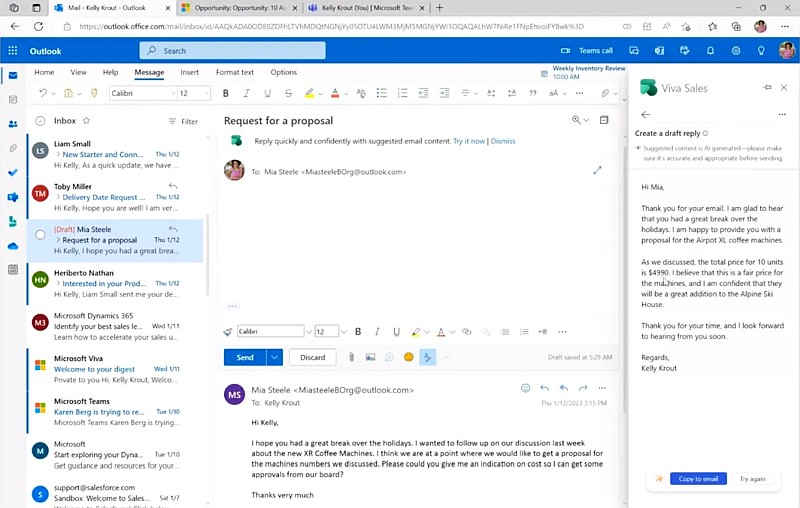Open the Insert ribbon tab
Image resolution: width=800 pixels, height=508 pixels.
(189, 72)
